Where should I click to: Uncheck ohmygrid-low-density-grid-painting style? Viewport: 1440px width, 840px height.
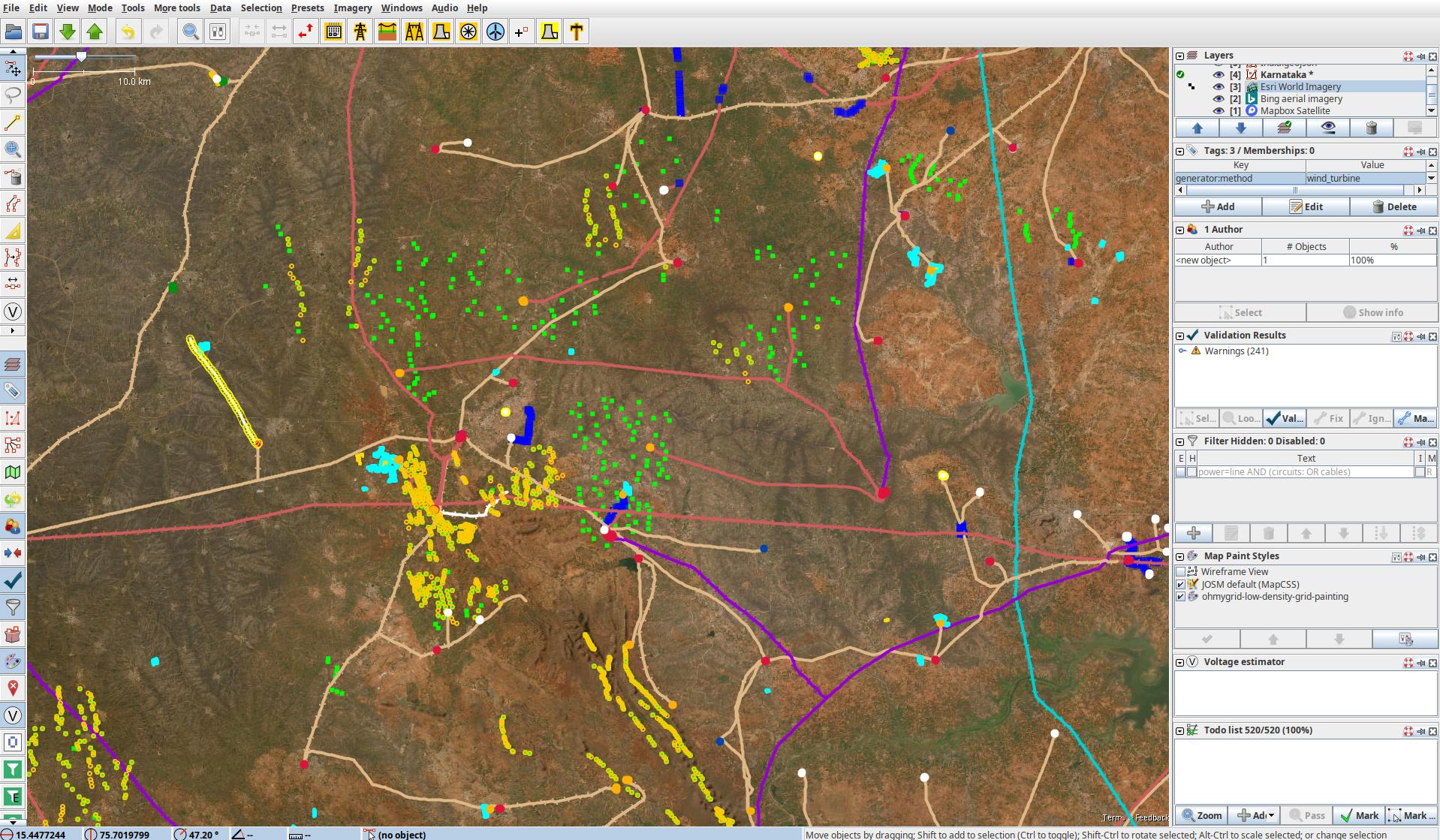tap(1181, 597)
